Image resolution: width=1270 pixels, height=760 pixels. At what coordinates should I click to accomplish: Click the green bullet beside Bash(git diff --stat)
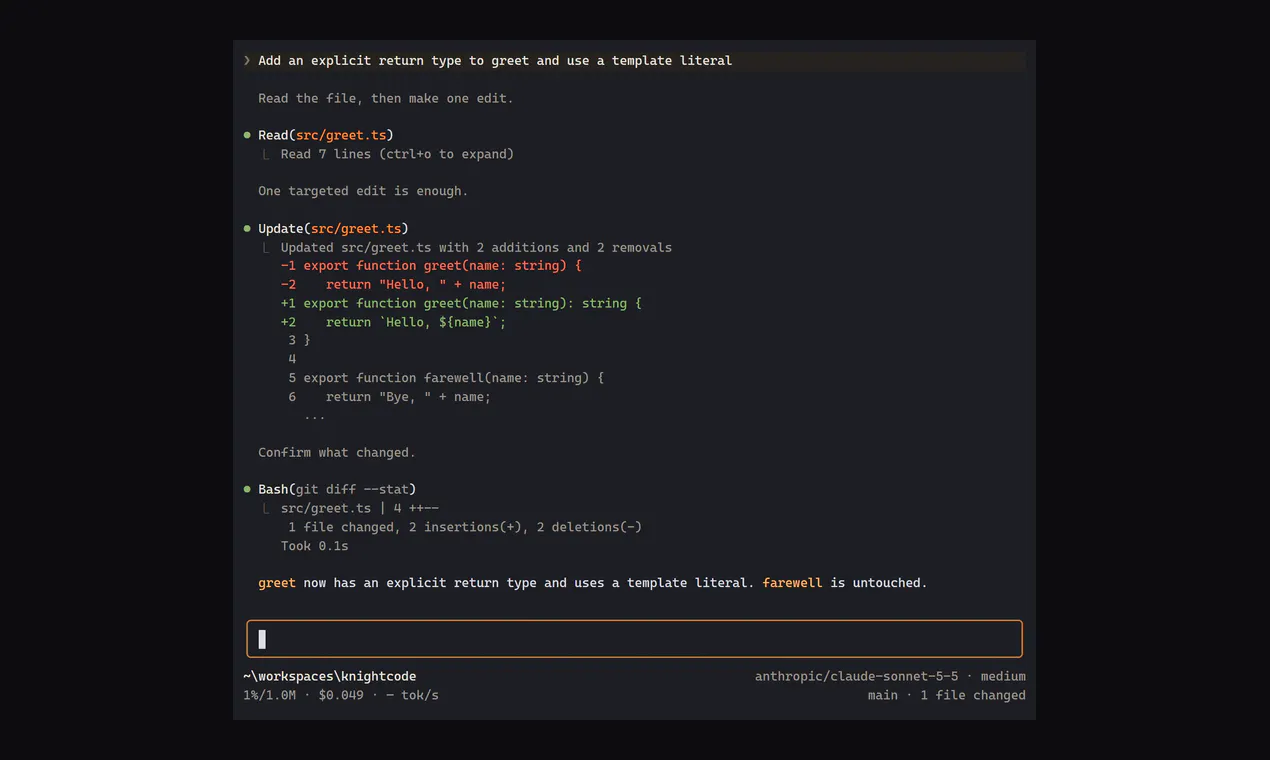point(247,490)
